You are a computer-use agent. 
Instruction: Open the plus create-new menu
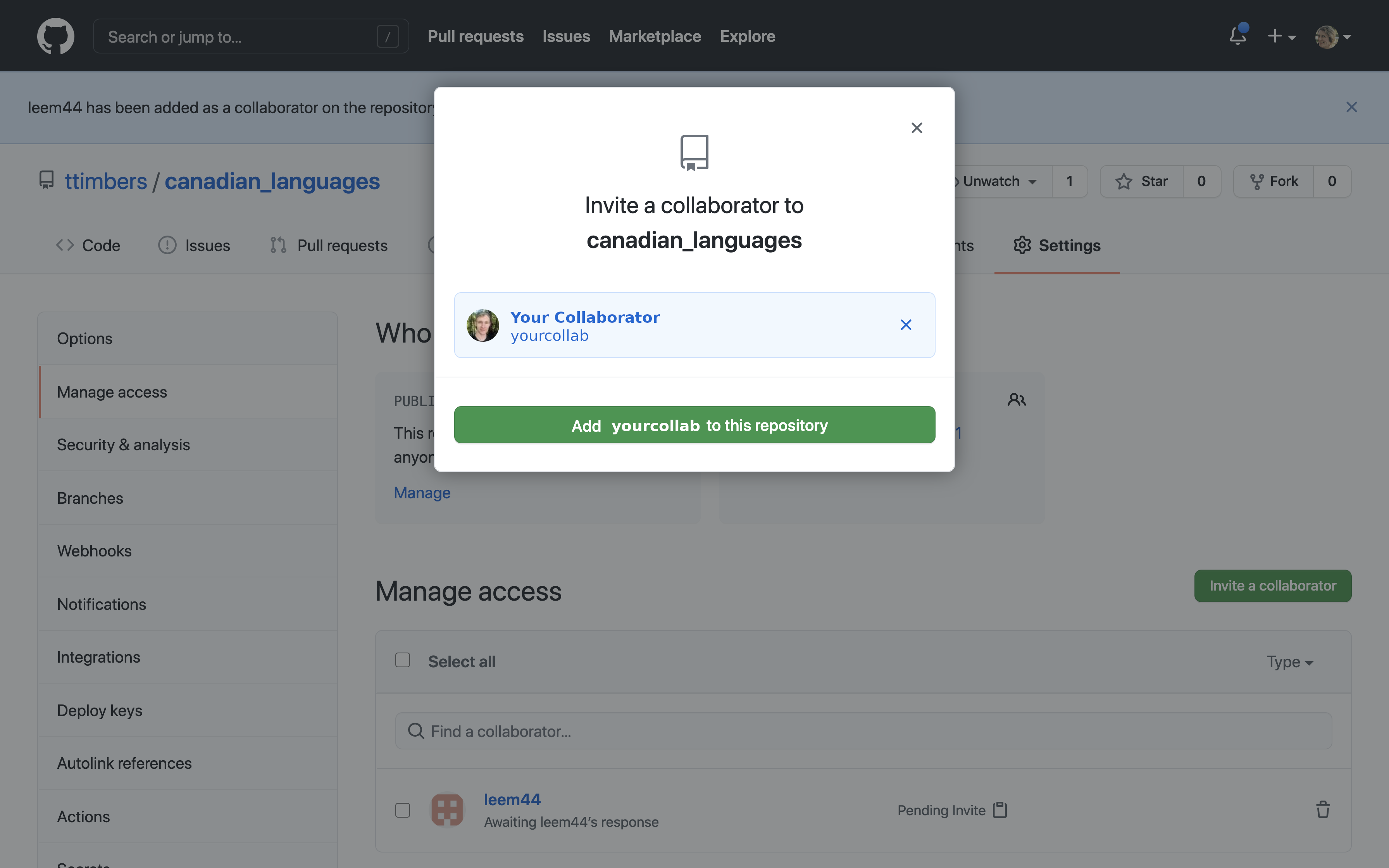[x=1281, y=36]
